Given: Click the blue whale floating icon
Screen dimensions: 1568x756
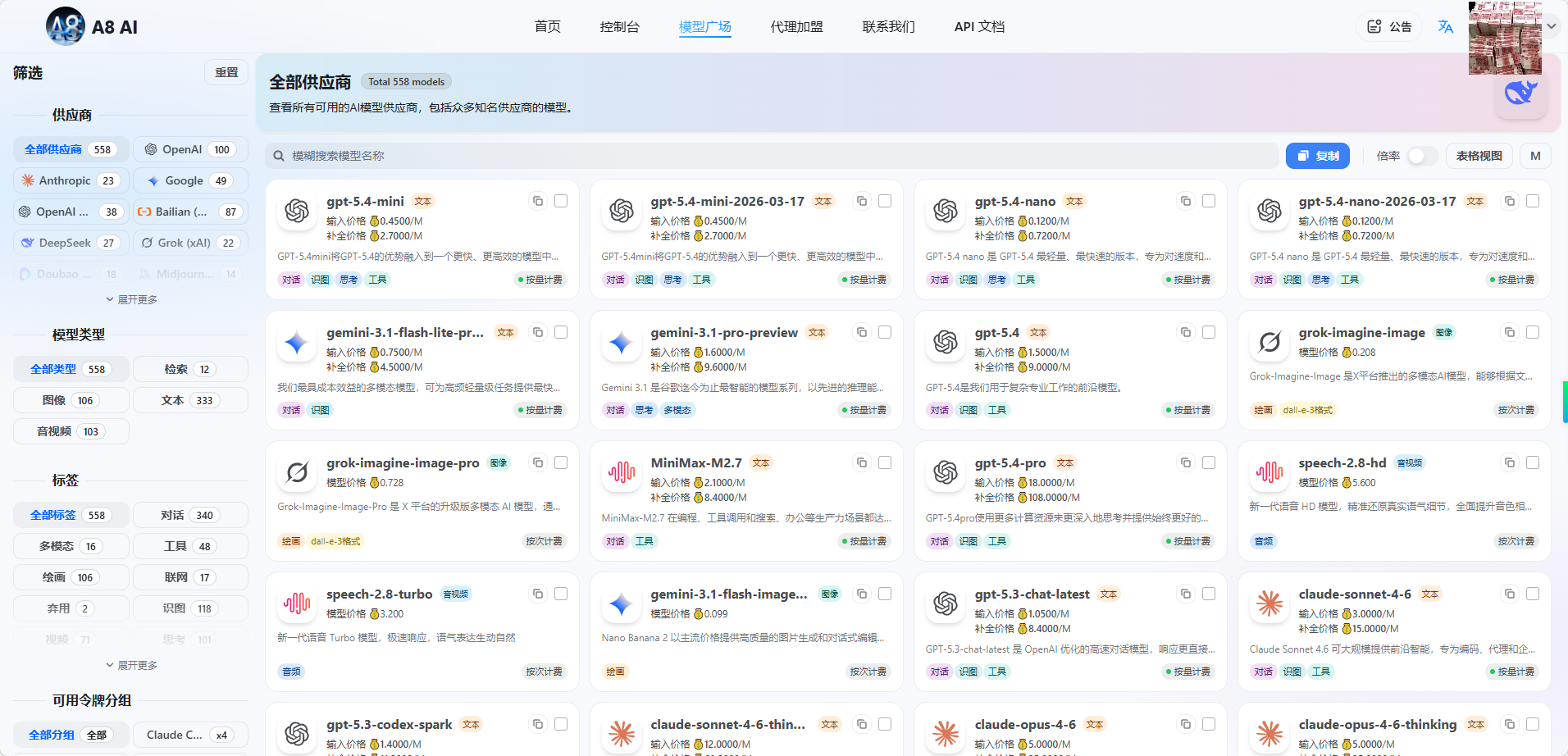Looking at the screenshot, I should (1521, 92).
